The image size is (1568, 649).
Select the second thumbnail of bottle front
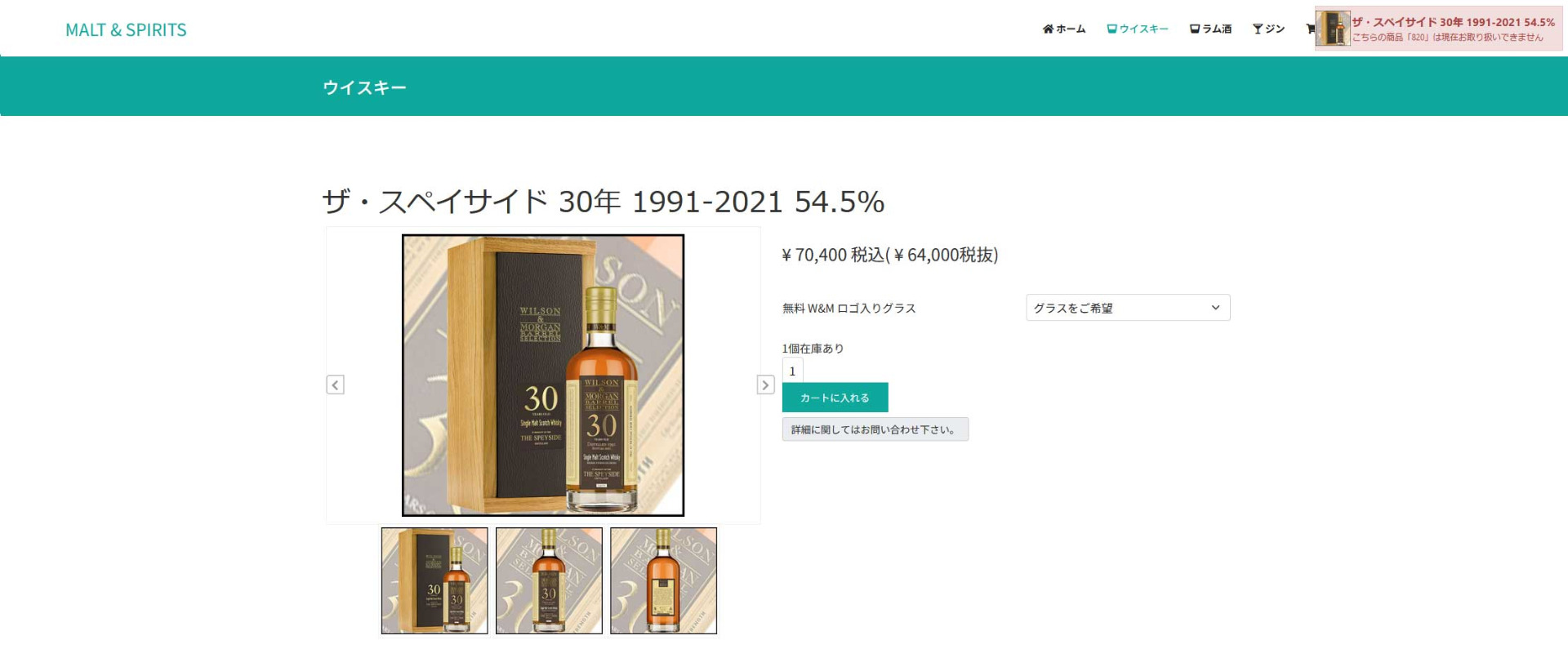click(549, 580)
